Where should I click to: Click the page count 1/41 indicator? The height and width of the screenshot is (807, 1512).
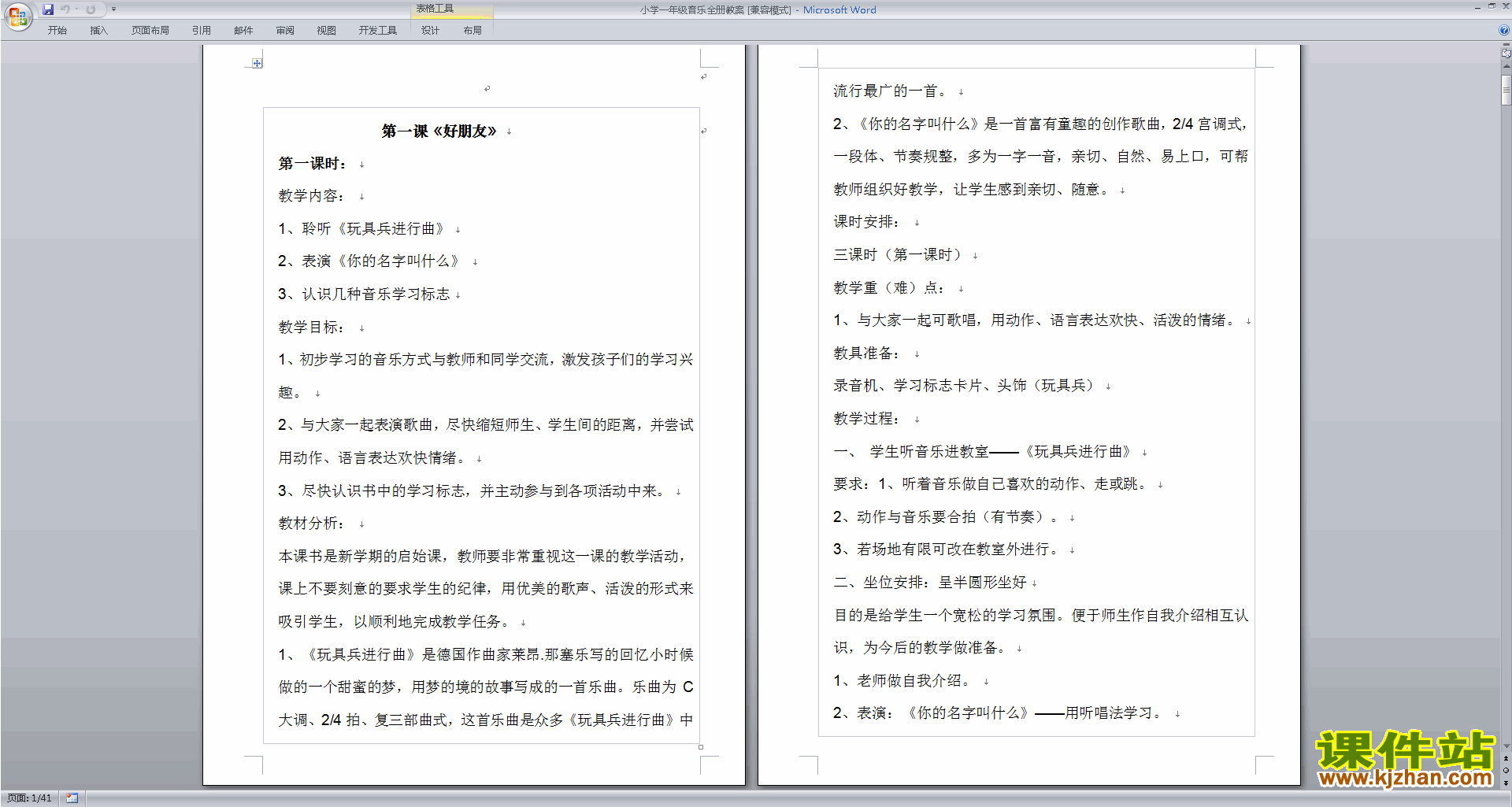pyautogui.click(x=29, y=798)
